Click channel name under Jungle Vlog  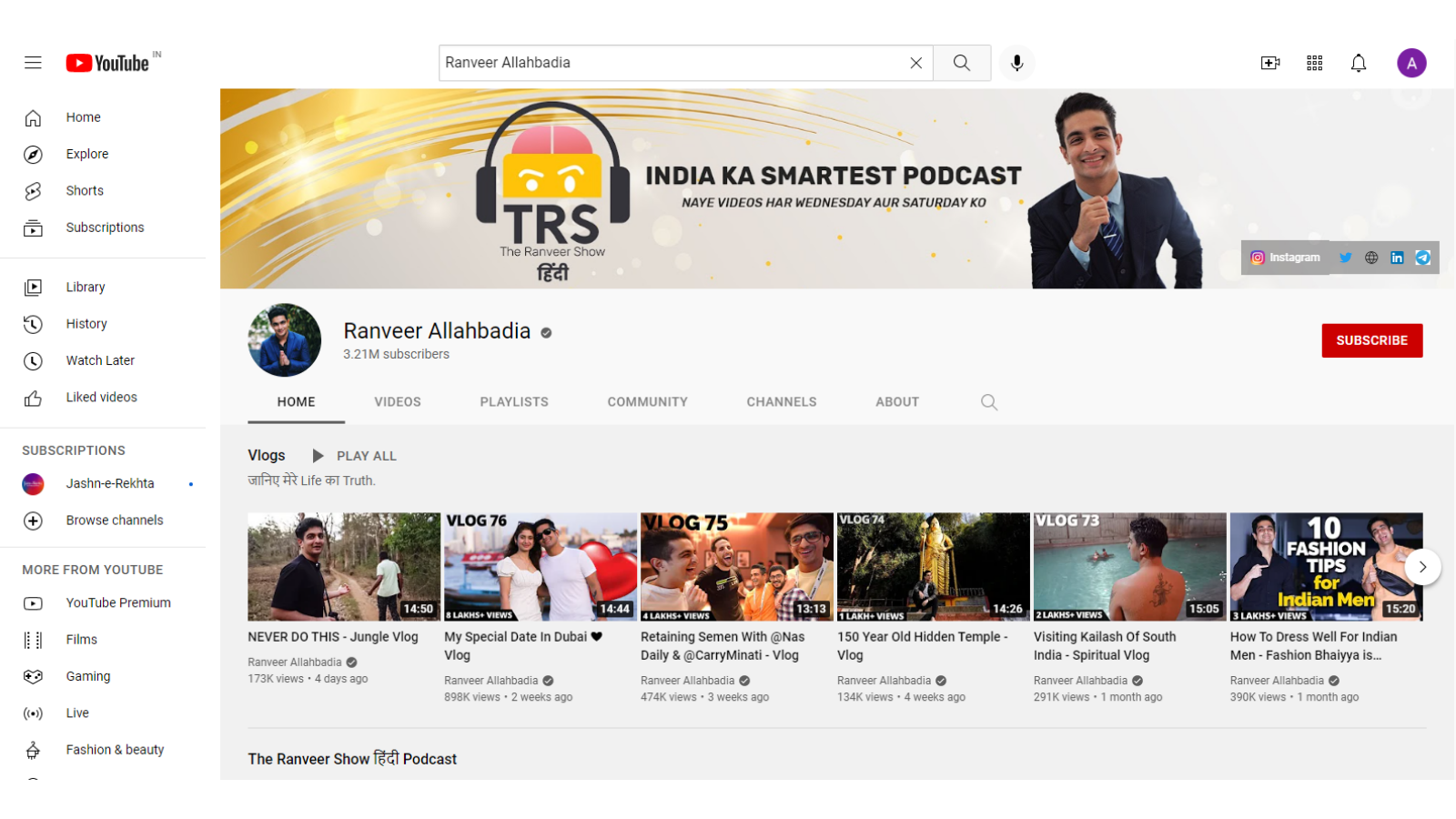pyautogui.click(x=295, y=662)
